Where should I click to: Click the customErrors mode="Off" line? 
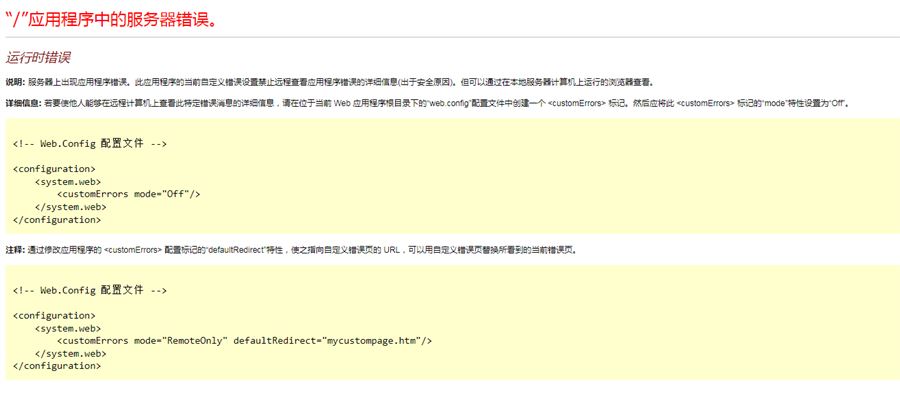pos(128,194)
